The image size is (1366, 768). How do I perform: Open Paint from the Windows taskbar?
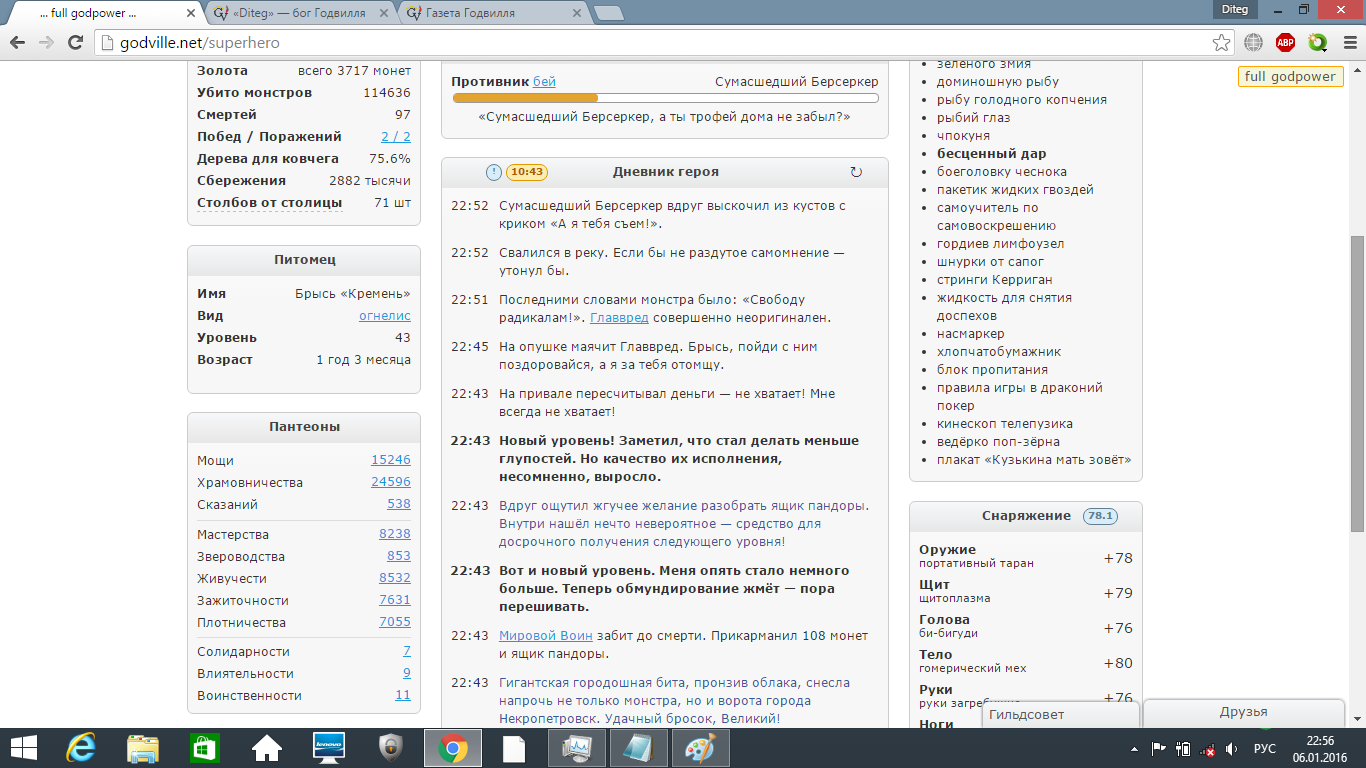coord(700,748)
